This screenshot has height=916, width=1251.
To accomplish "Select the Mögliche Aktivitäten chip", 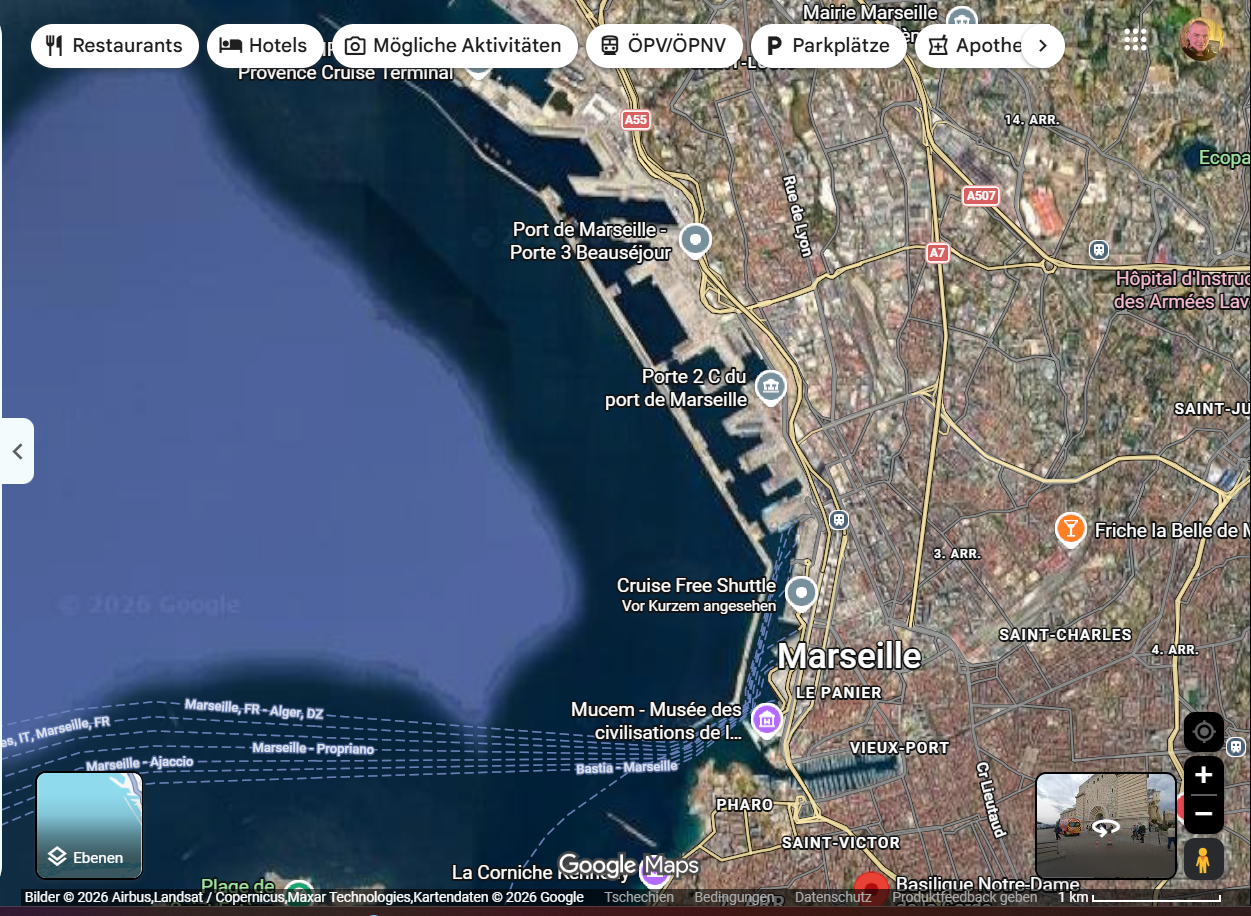I will pyautogui.click(x=455, y=46).
